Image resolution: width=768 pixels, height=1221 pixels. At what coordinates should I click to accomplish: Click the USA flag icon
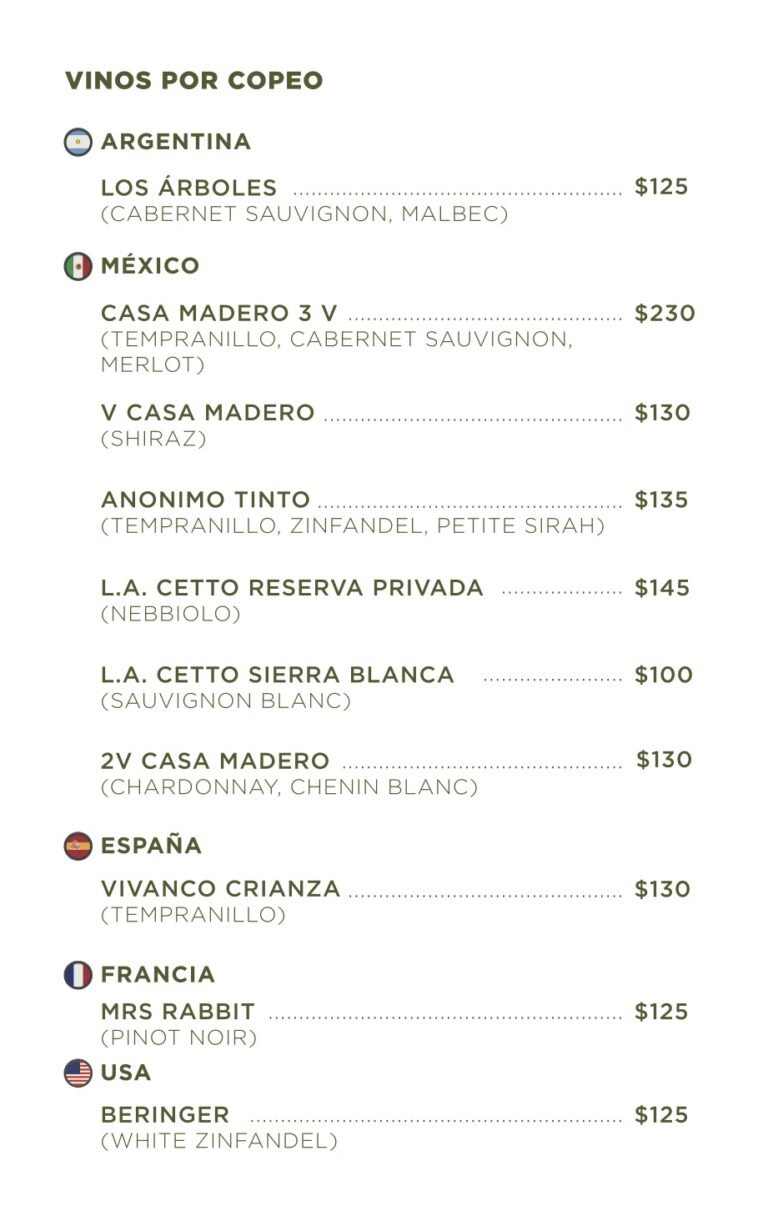(78, 1073)
